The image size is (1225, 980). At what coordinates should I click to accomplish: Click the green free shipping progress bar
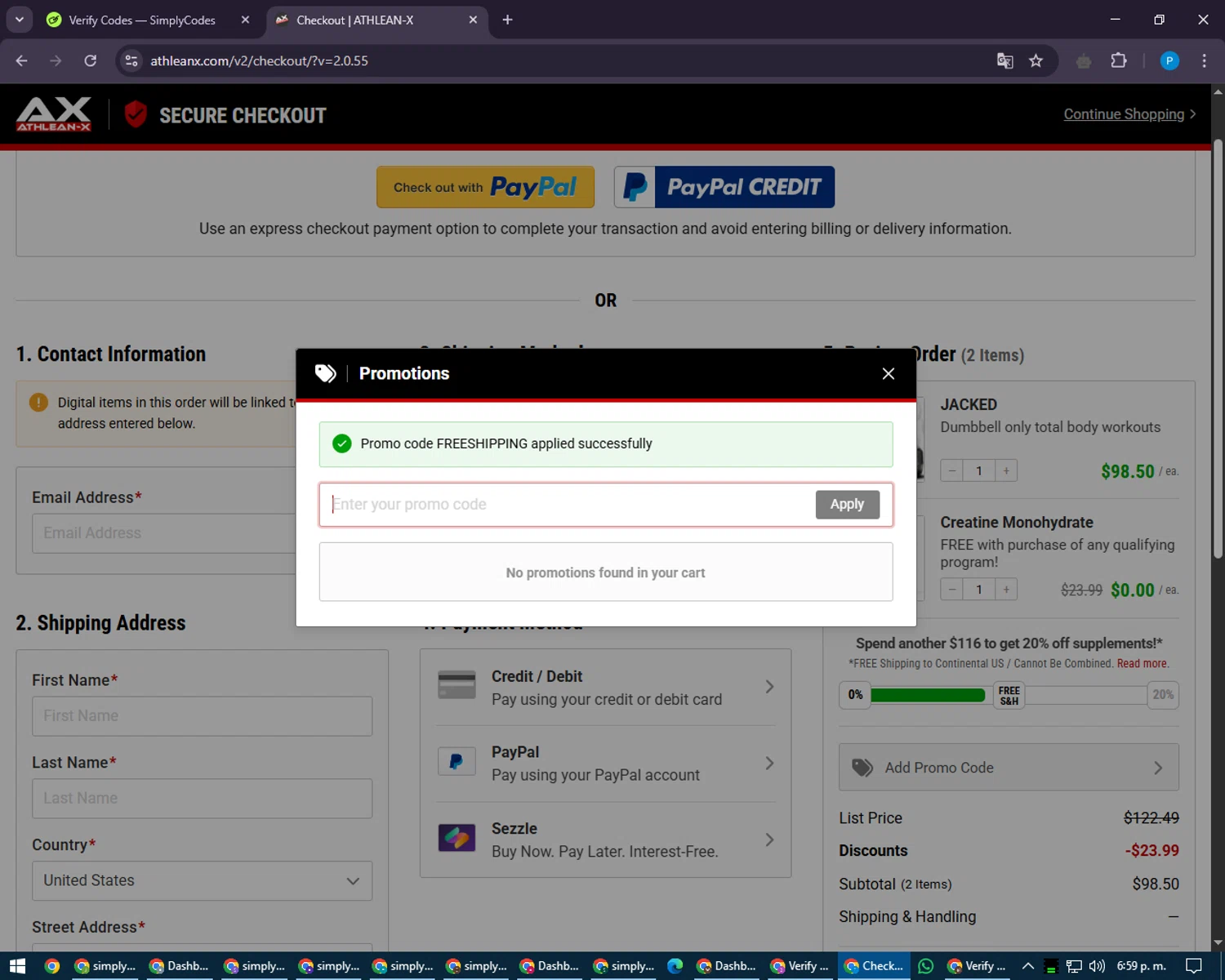coord(928,695)
